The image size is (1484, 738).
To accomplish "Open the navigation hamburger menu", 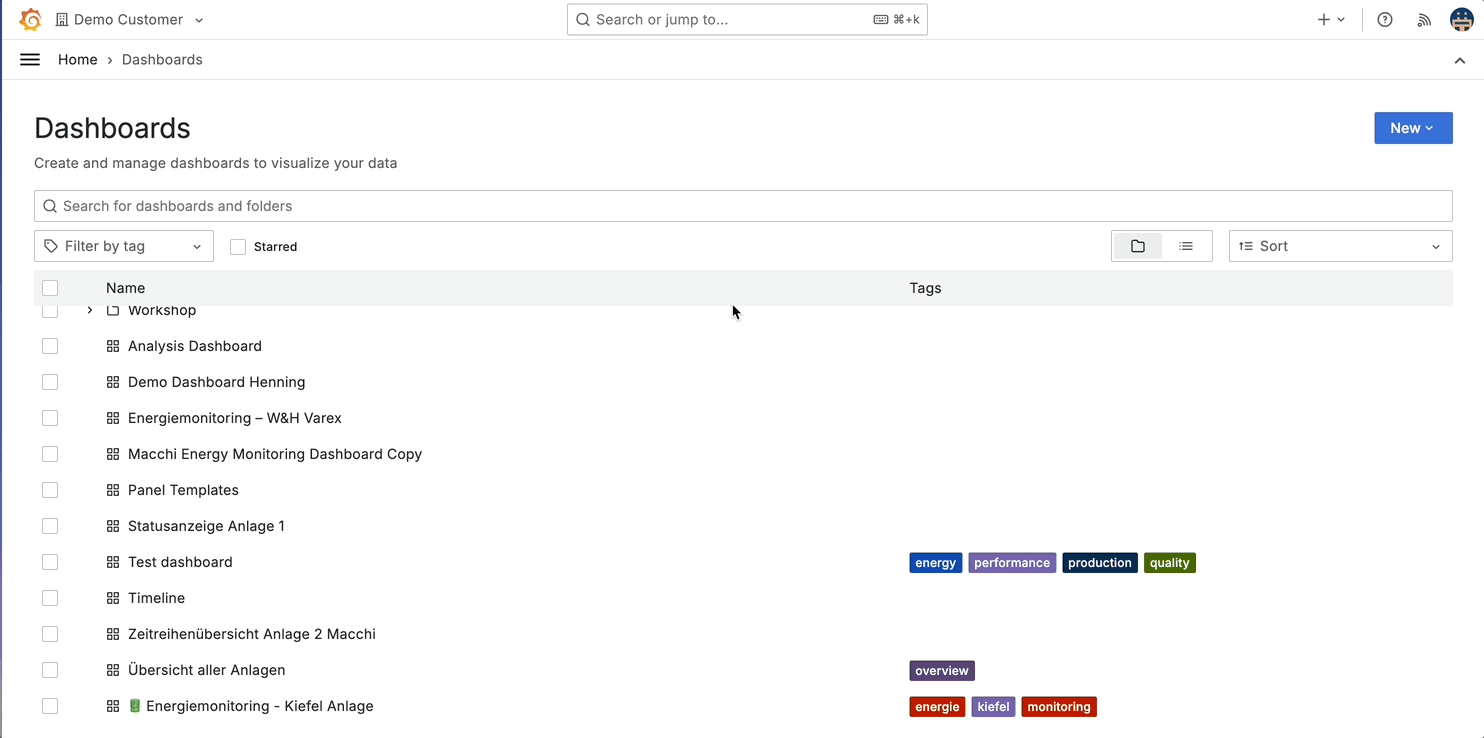I will [x=29, y=59].
